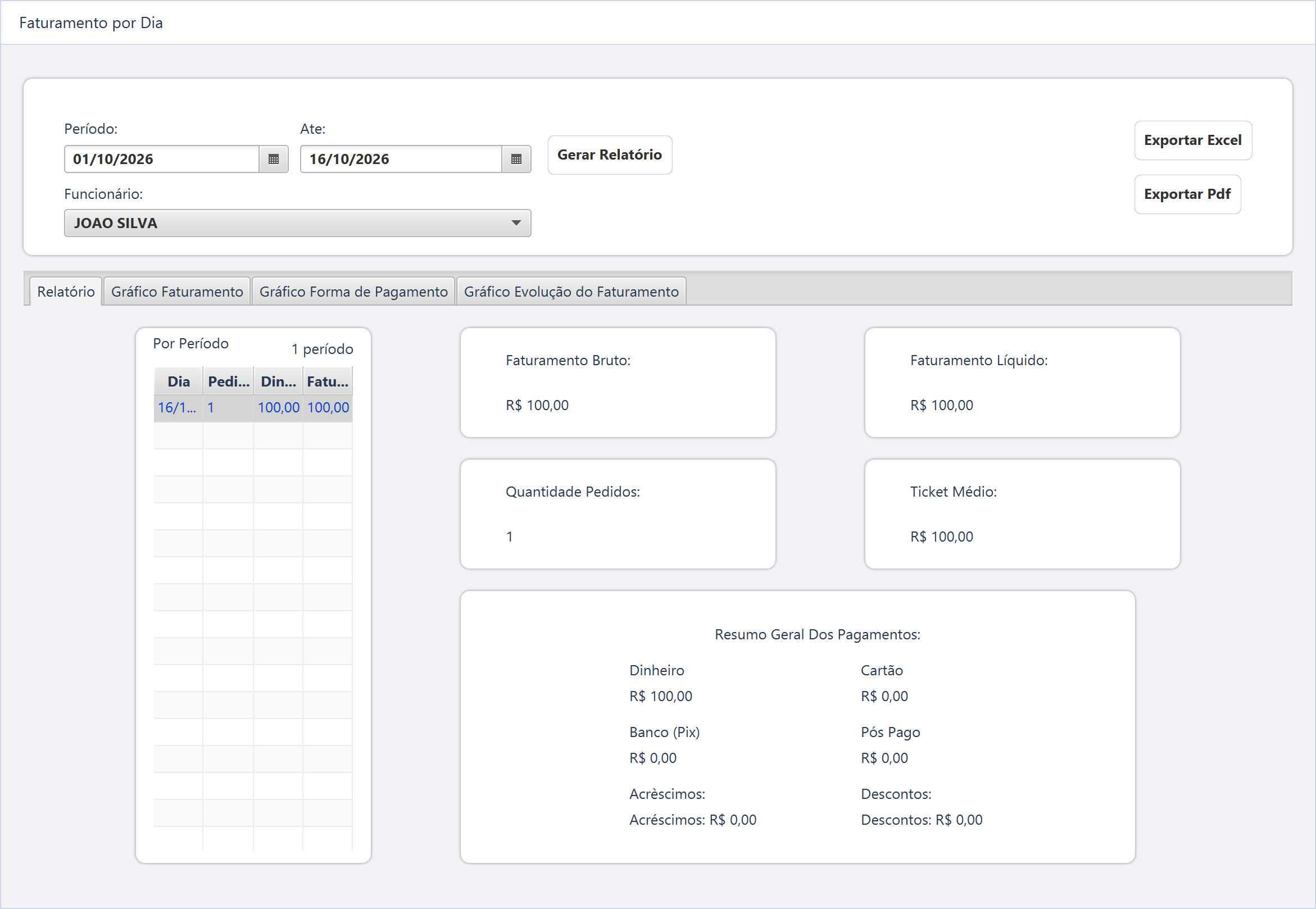Viewport: 1316px width, 909px height.
Task: Click the Período date input field
Action: coord(162,159)
